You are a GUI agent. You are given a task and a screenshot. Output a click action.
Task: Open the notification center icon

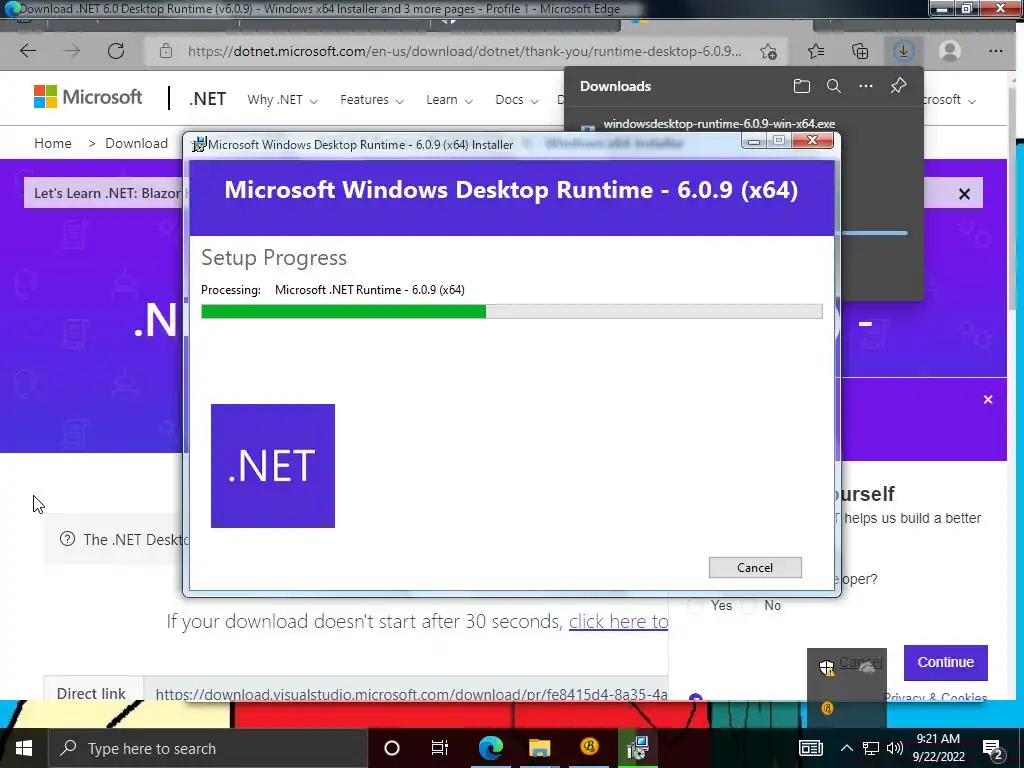[x=993, y=749]
